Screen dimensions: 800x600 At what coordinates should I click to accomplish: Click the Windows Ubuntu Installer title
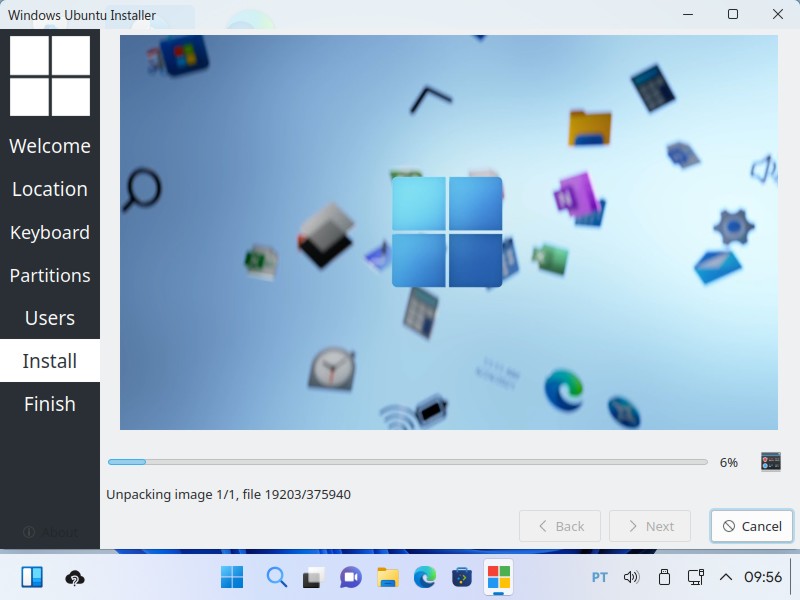82,15
